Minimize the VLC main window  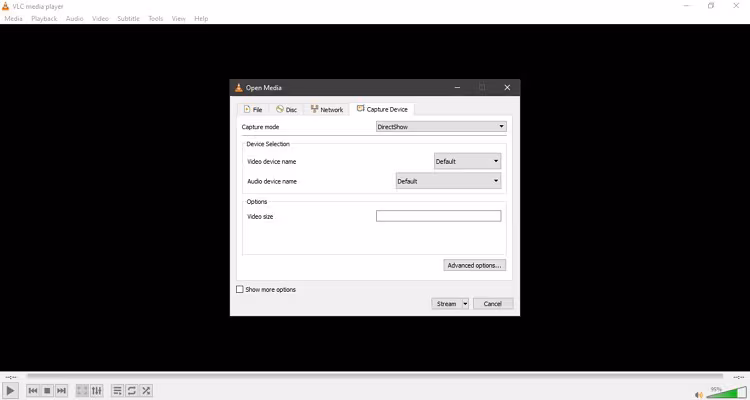click(x=687, y=6)
